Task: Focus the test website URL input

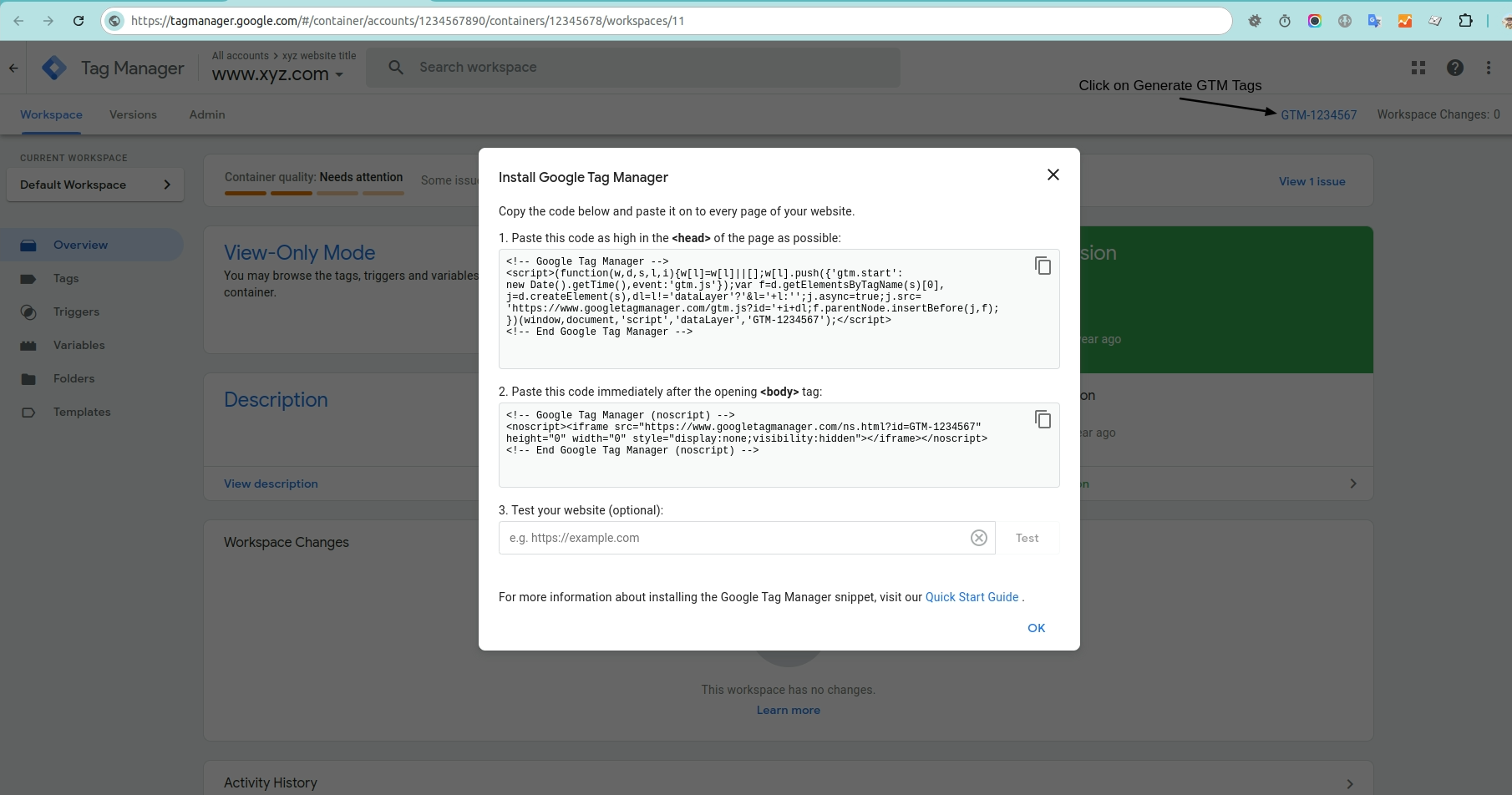Action: [x=735, y=538]
